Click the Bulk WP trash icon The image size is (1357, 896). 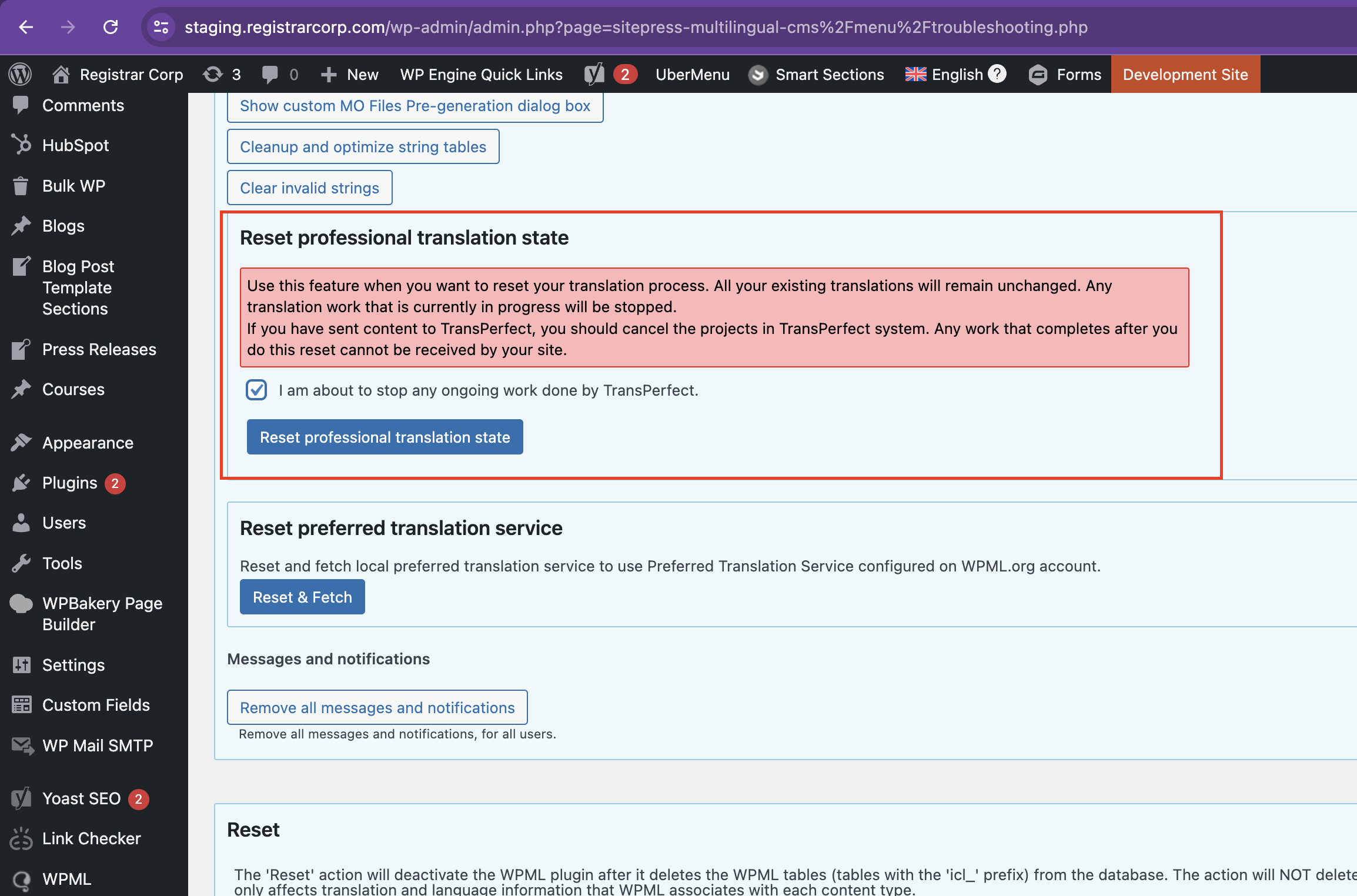point(21,186)
